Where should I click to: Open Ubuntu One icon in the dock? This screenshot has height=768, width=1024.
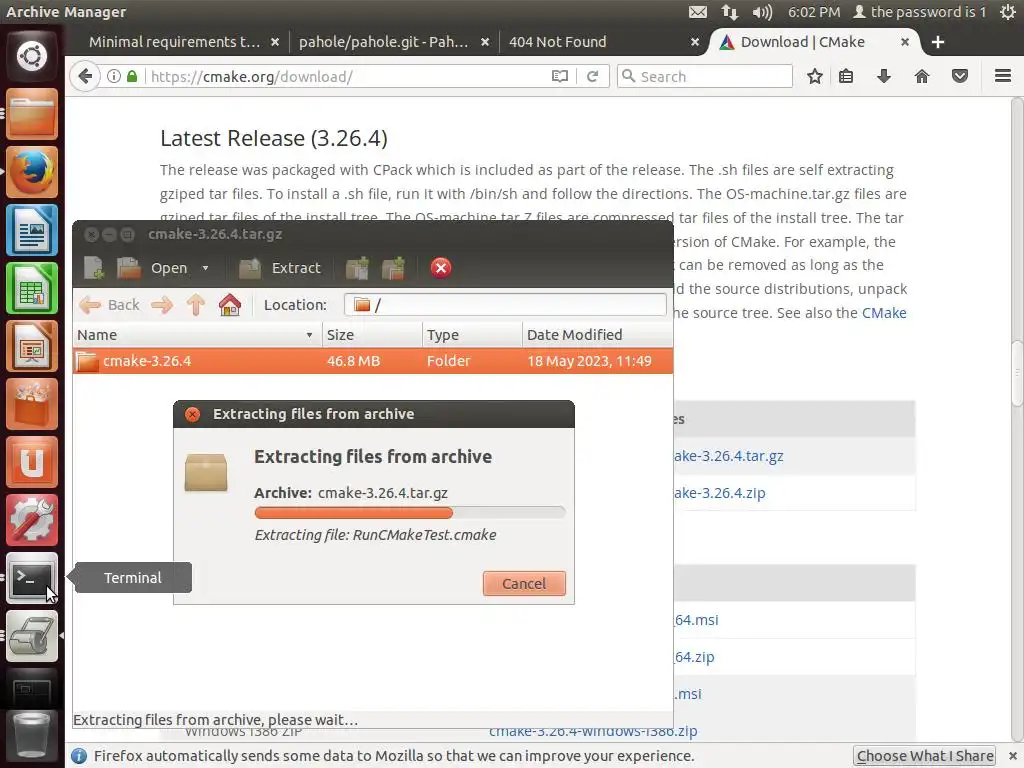(x=31, y=462)
